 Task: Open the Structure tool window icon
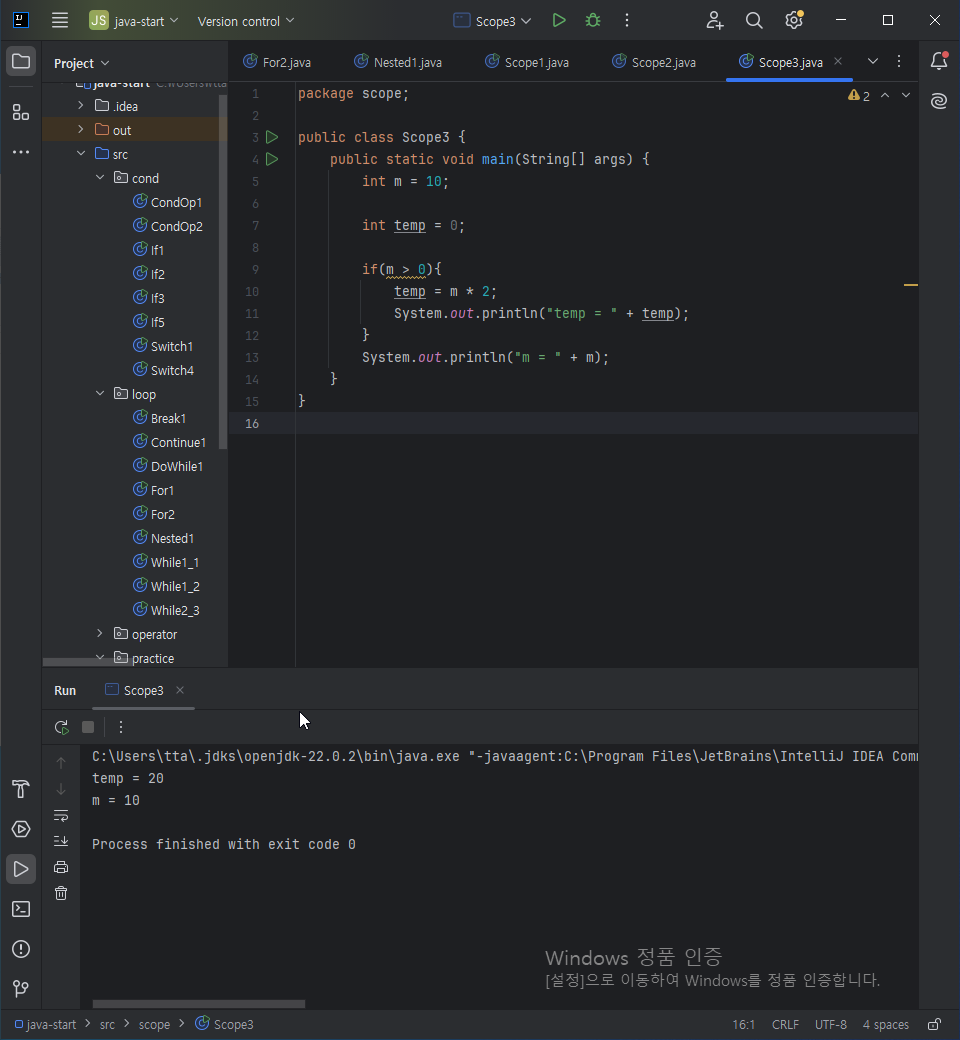pyautogui.click(x=21, y=112)
